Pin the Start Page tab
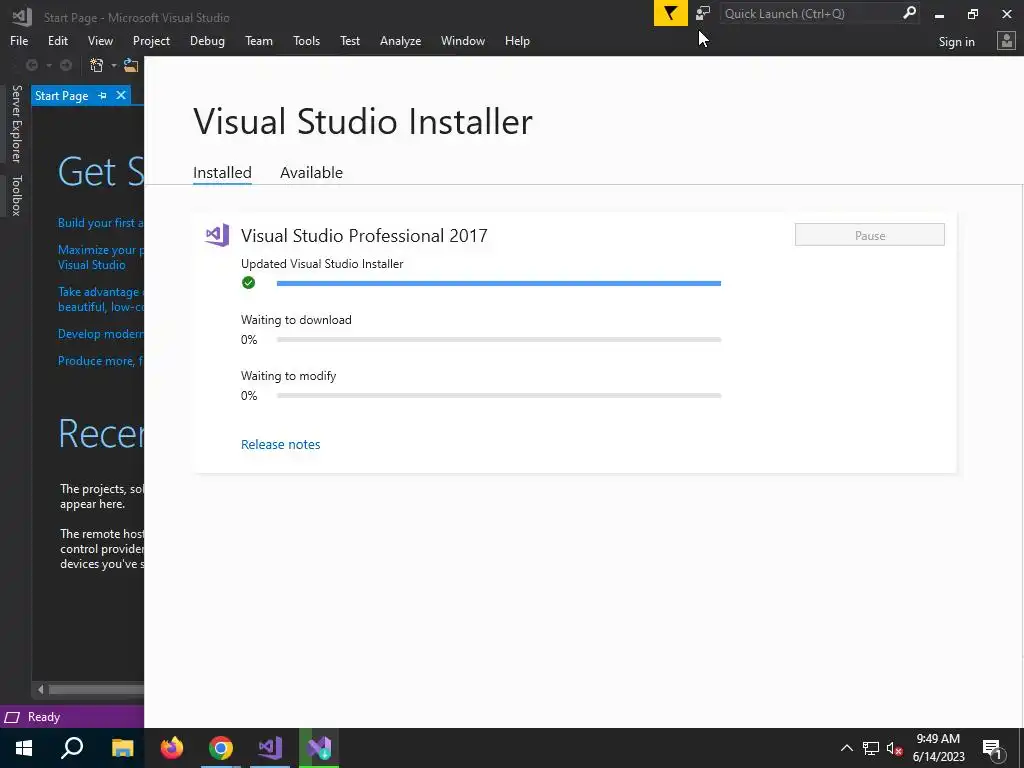 (103, 95)
